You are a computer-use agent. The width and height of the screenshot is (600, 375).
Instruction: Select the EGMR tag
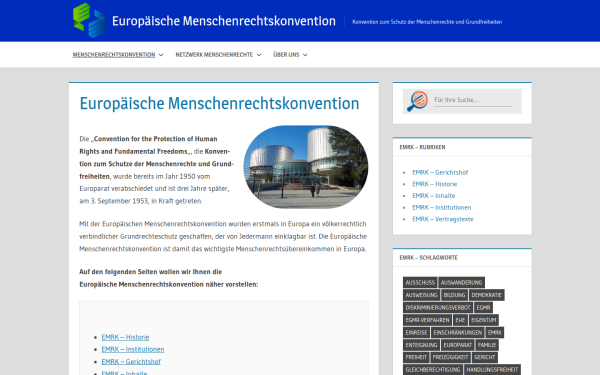[x=483, y=307]
